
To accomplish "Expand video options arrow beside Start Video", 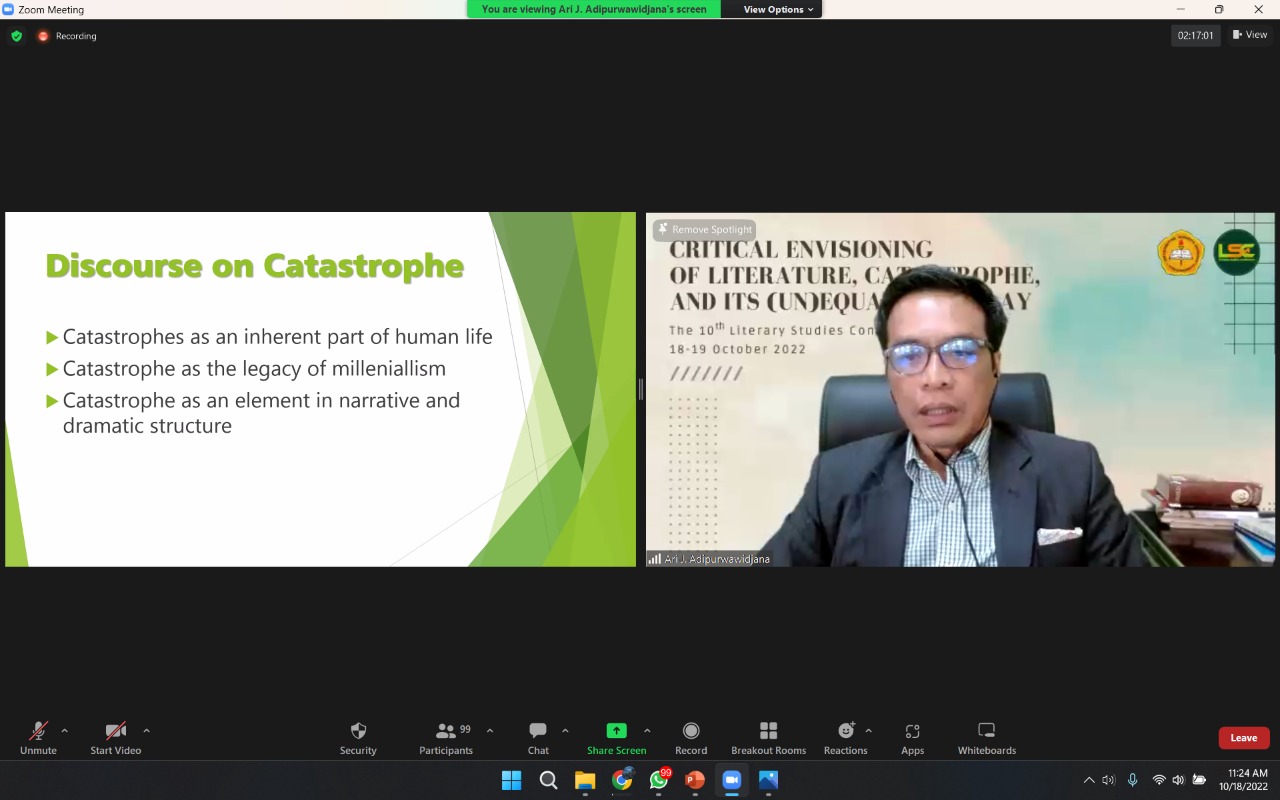I will pyautogui.click(x=146, y=731).
